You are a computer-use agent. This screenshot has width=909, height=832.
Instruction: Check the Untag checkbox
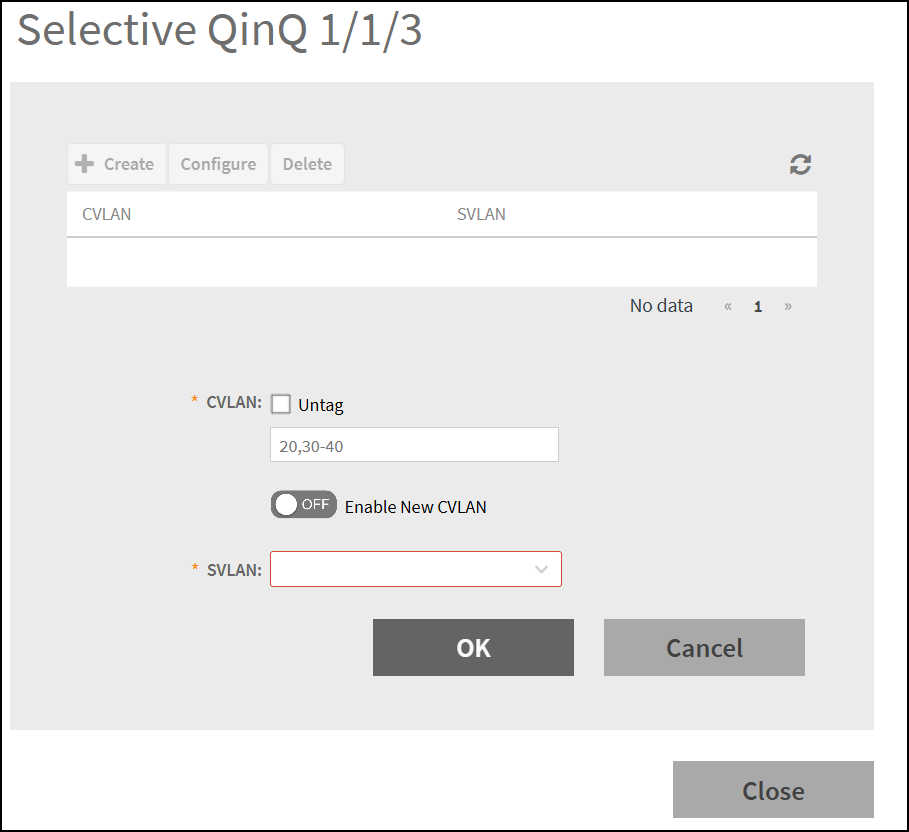(281, 404)
